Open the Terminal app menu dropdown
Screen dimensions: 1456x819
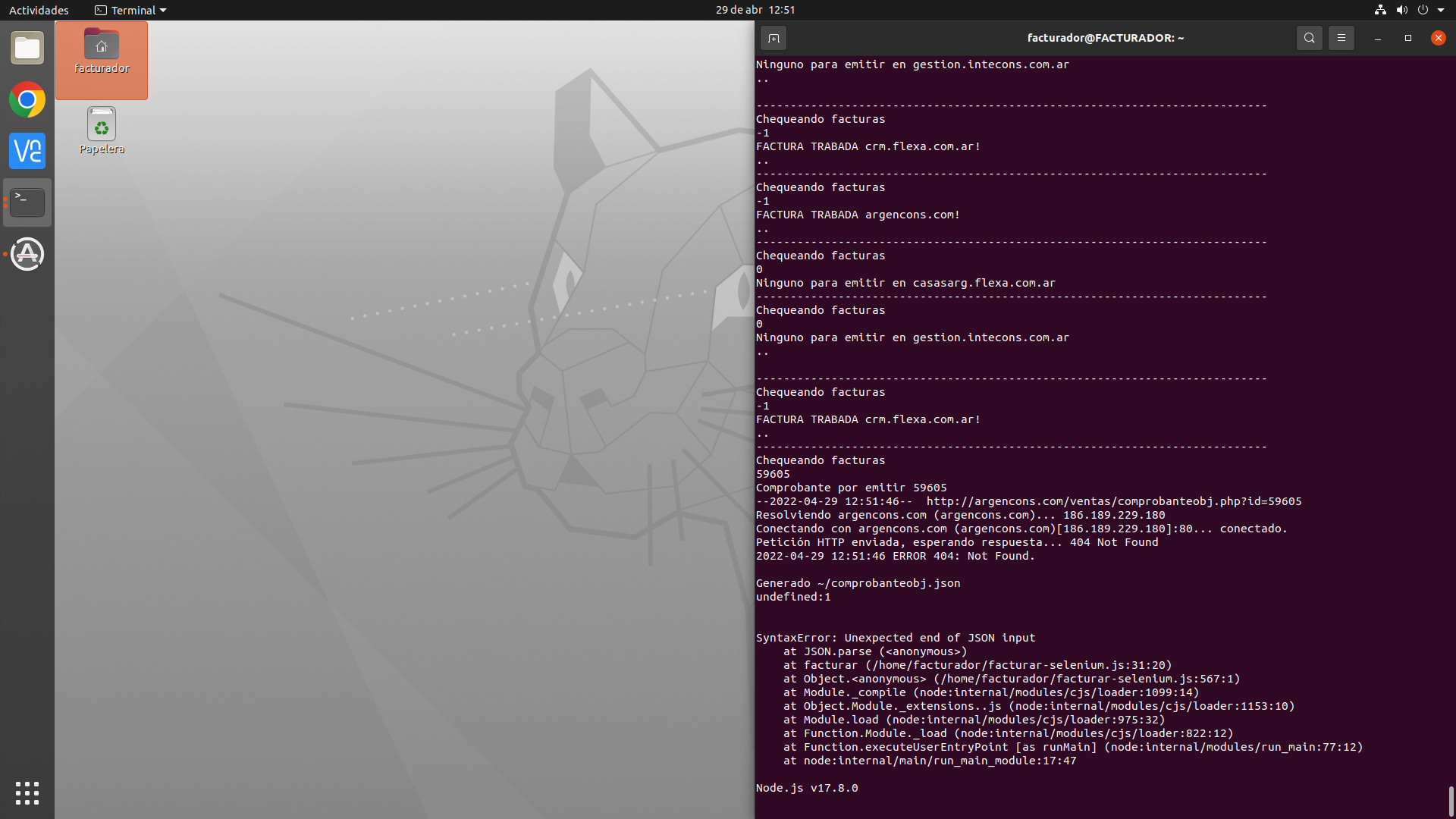pos(130,10)
